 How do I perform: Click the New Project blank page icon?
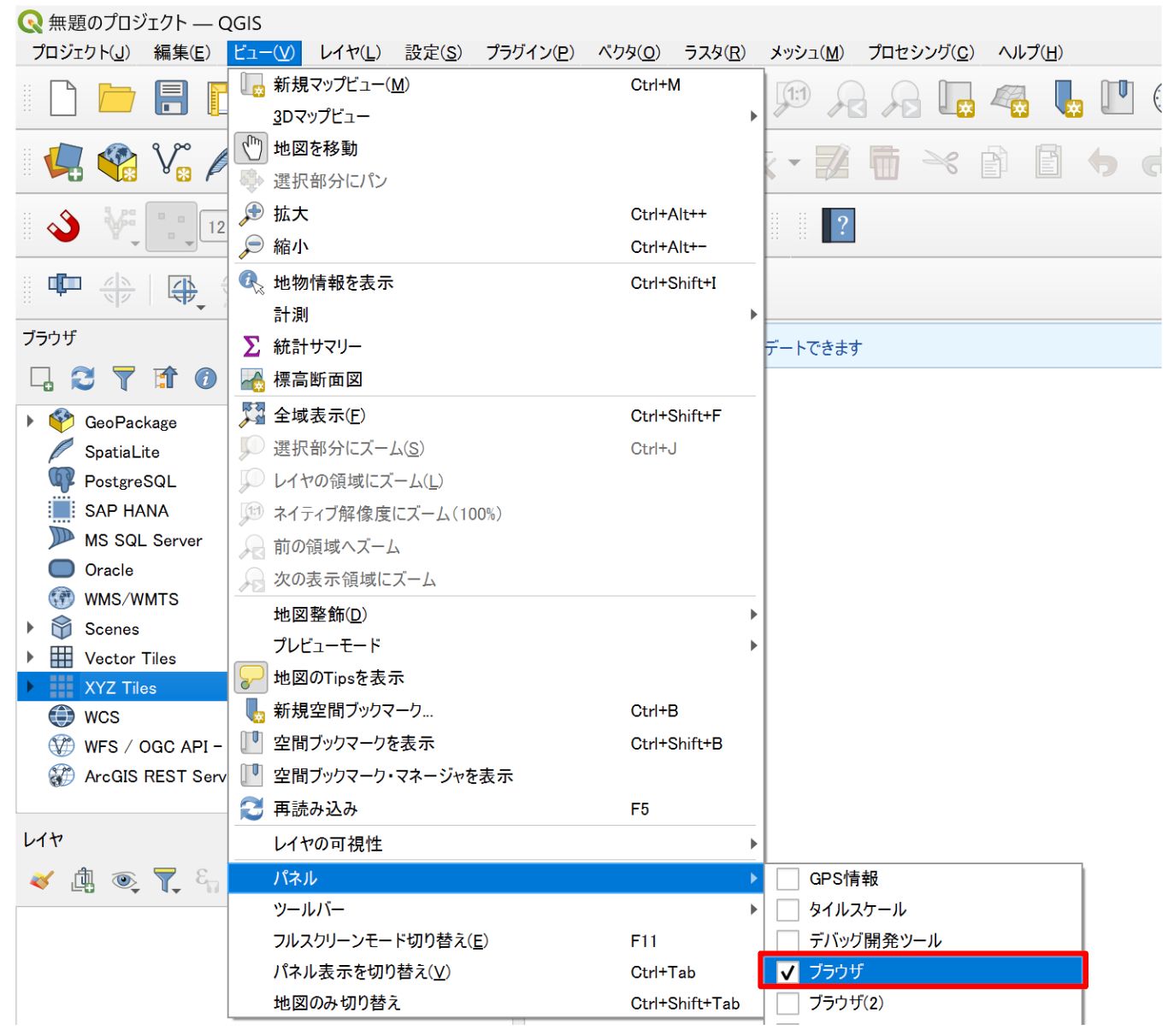click(x=63, y=98)
